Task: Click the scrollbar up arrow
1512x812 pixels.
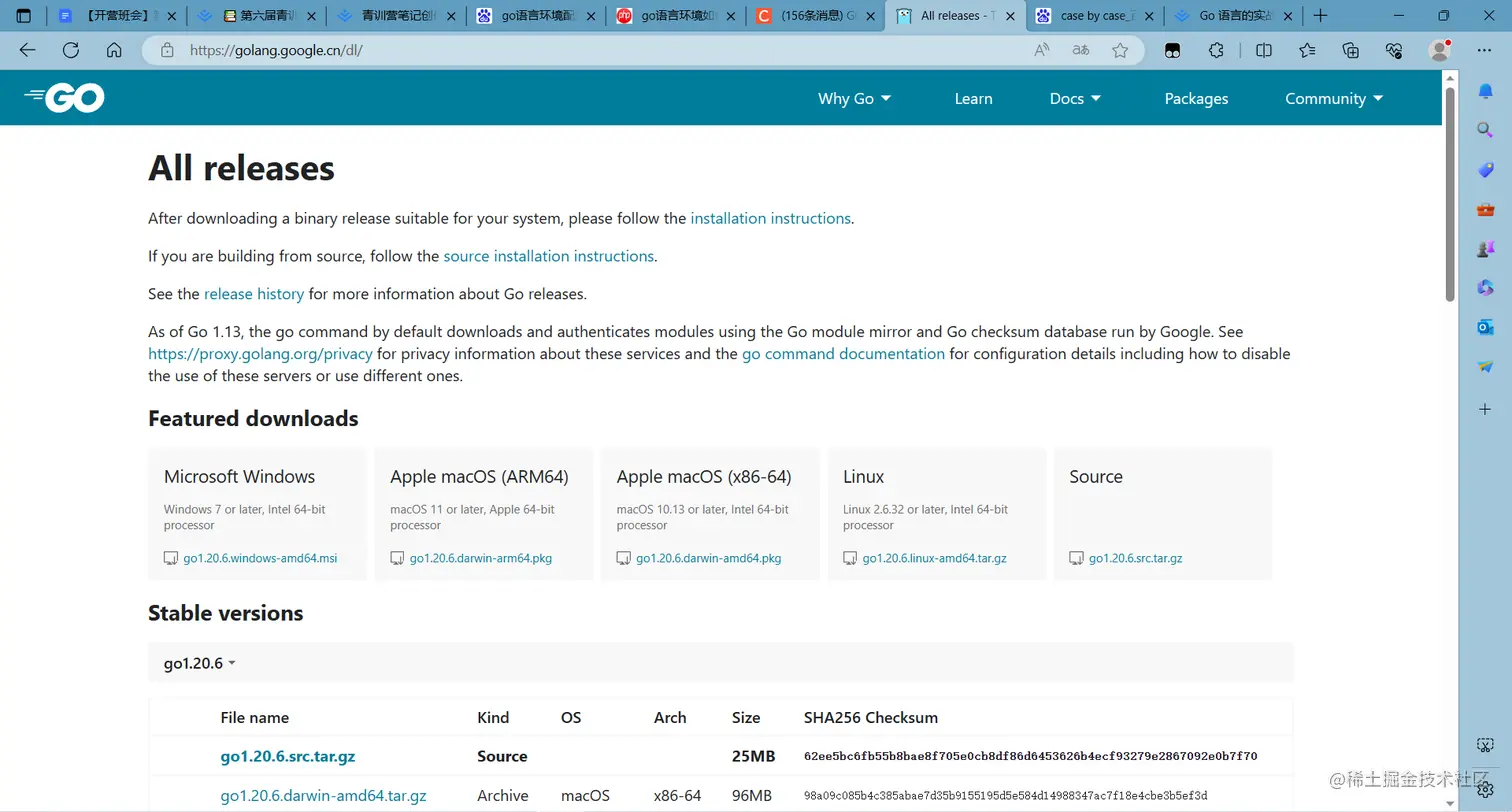Action: (x=1450, y=78)
